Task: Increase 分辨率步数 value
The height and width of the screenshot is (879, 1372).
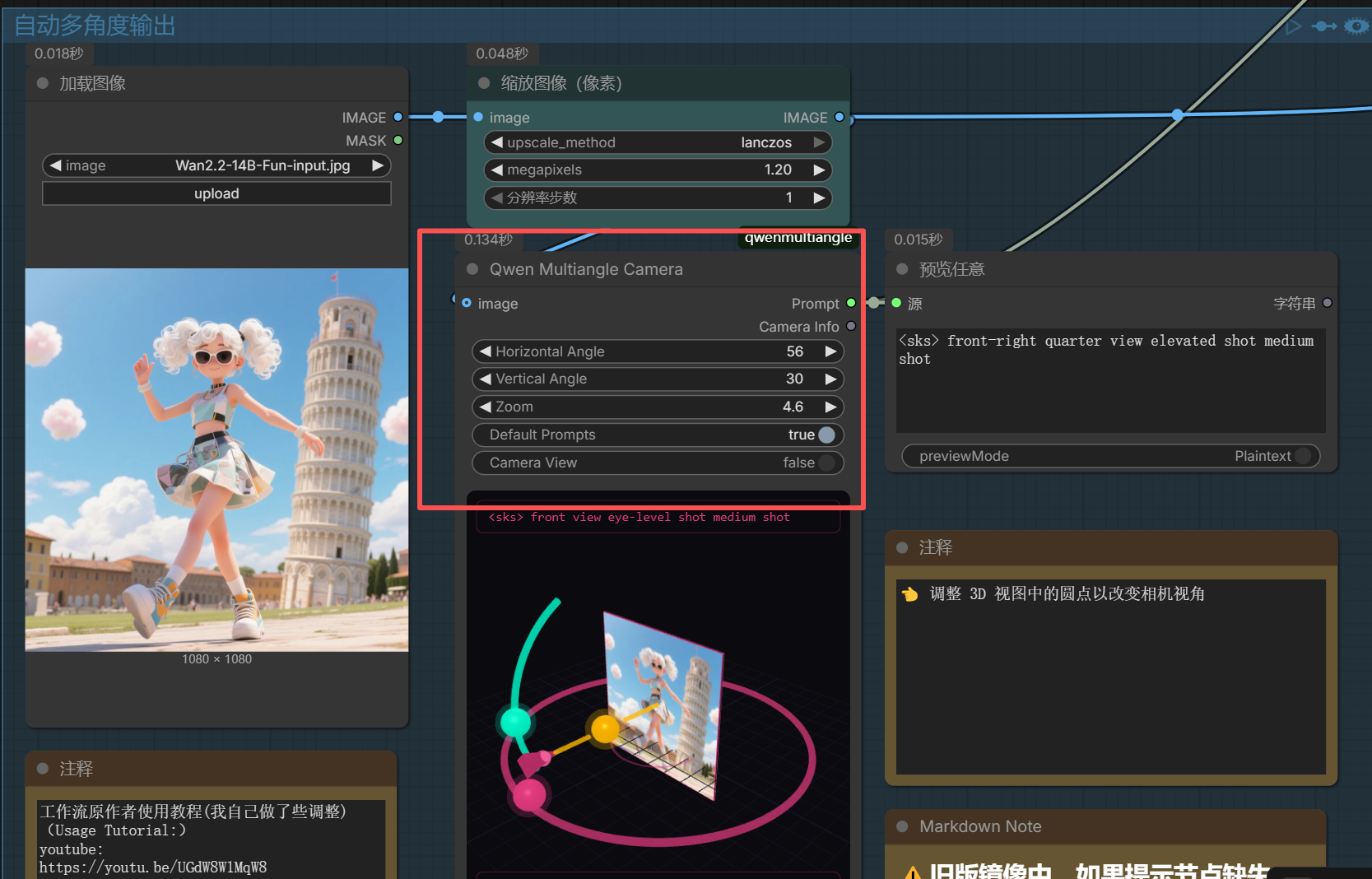Action: (x=819, y=198)
